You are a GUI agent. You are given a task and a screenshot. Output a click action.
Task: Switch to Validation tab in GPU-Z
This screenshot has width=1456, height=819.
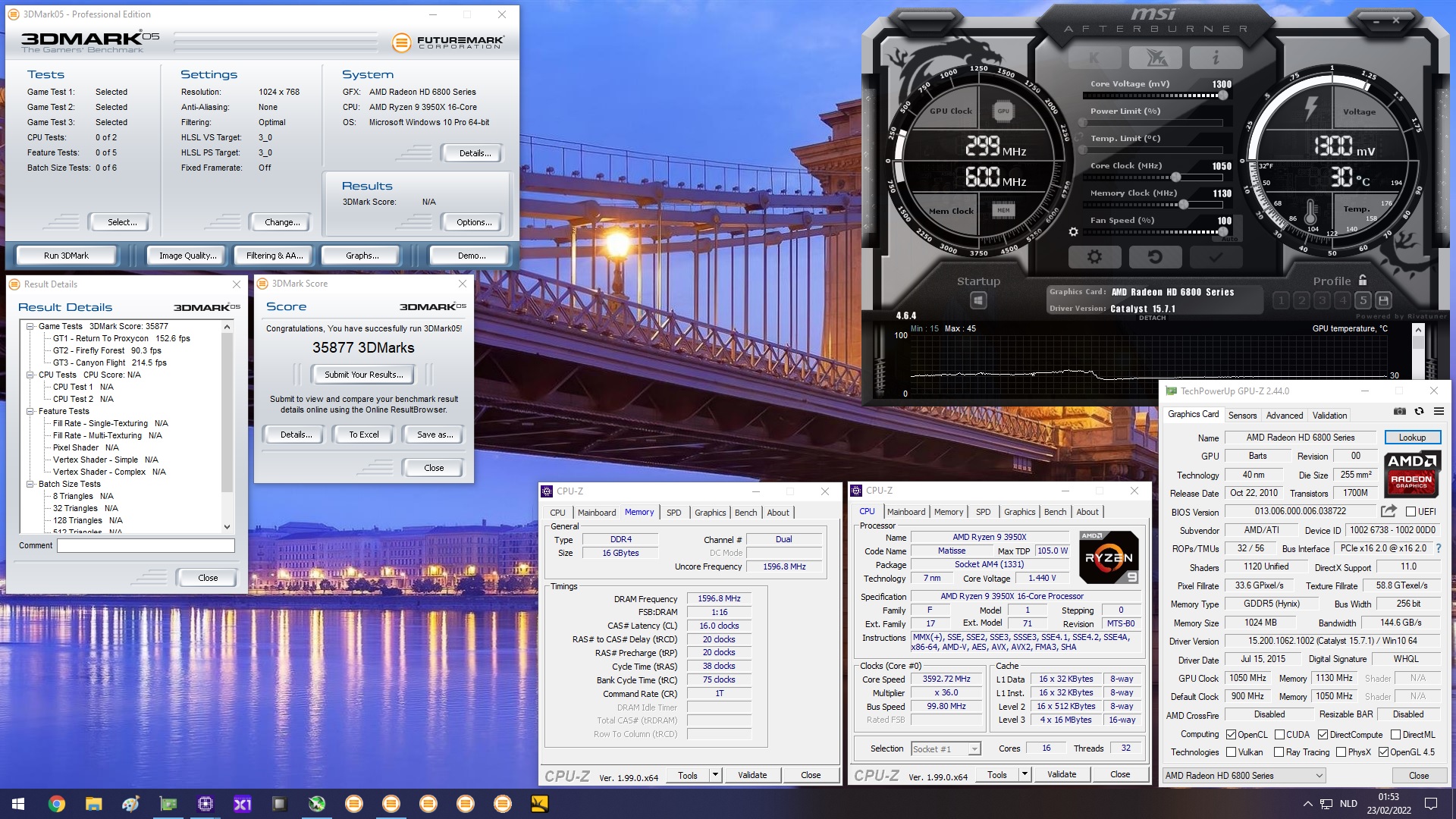1330,416
